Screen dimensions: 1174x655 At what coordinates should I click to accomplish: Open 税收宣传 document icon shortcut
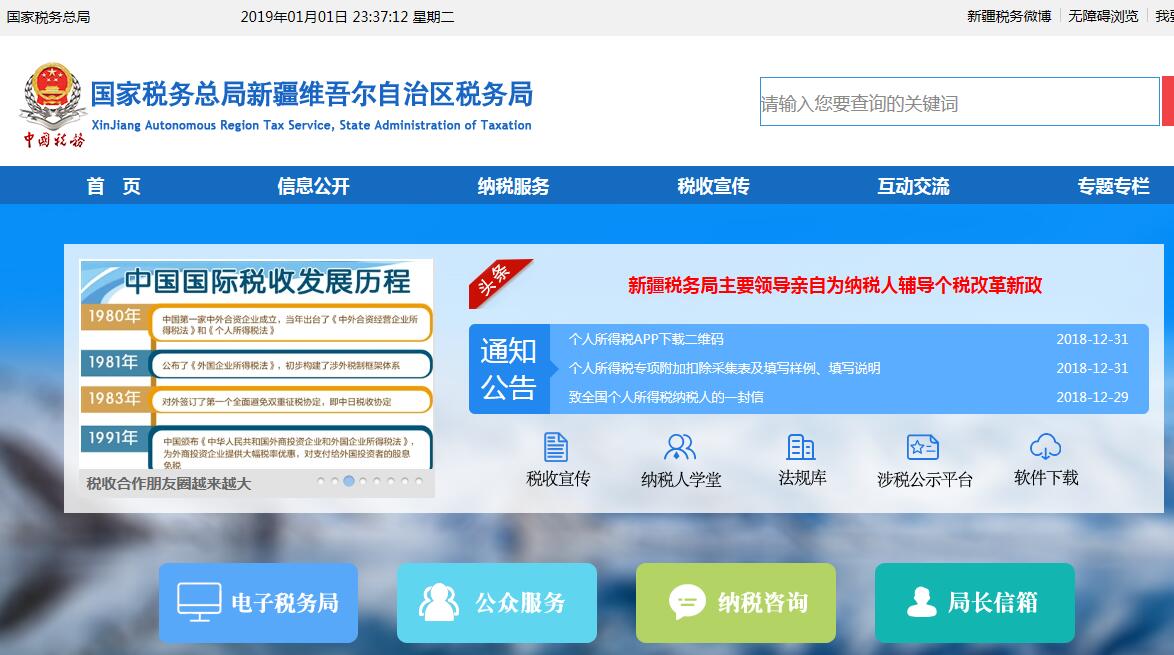[x=556, y=447]
